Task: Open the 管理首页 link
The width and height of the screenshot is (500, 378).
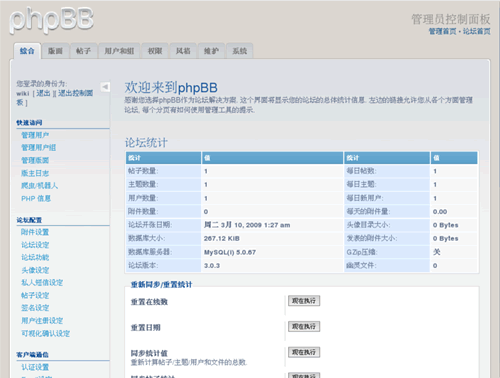Action: tap(442, 31)
